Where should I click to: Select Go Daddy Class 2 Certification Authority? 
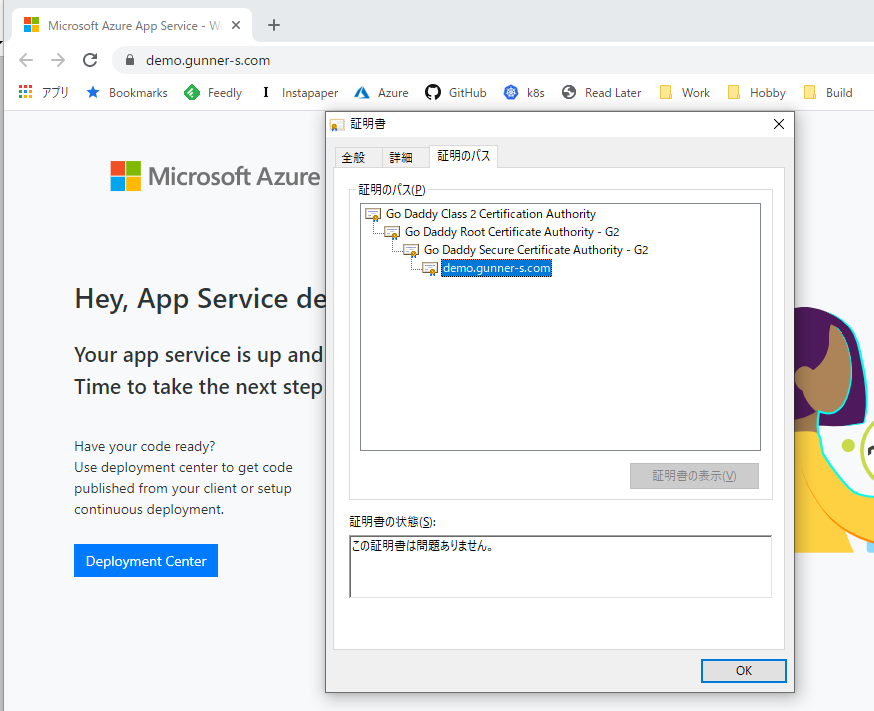(x=491, y=214)
